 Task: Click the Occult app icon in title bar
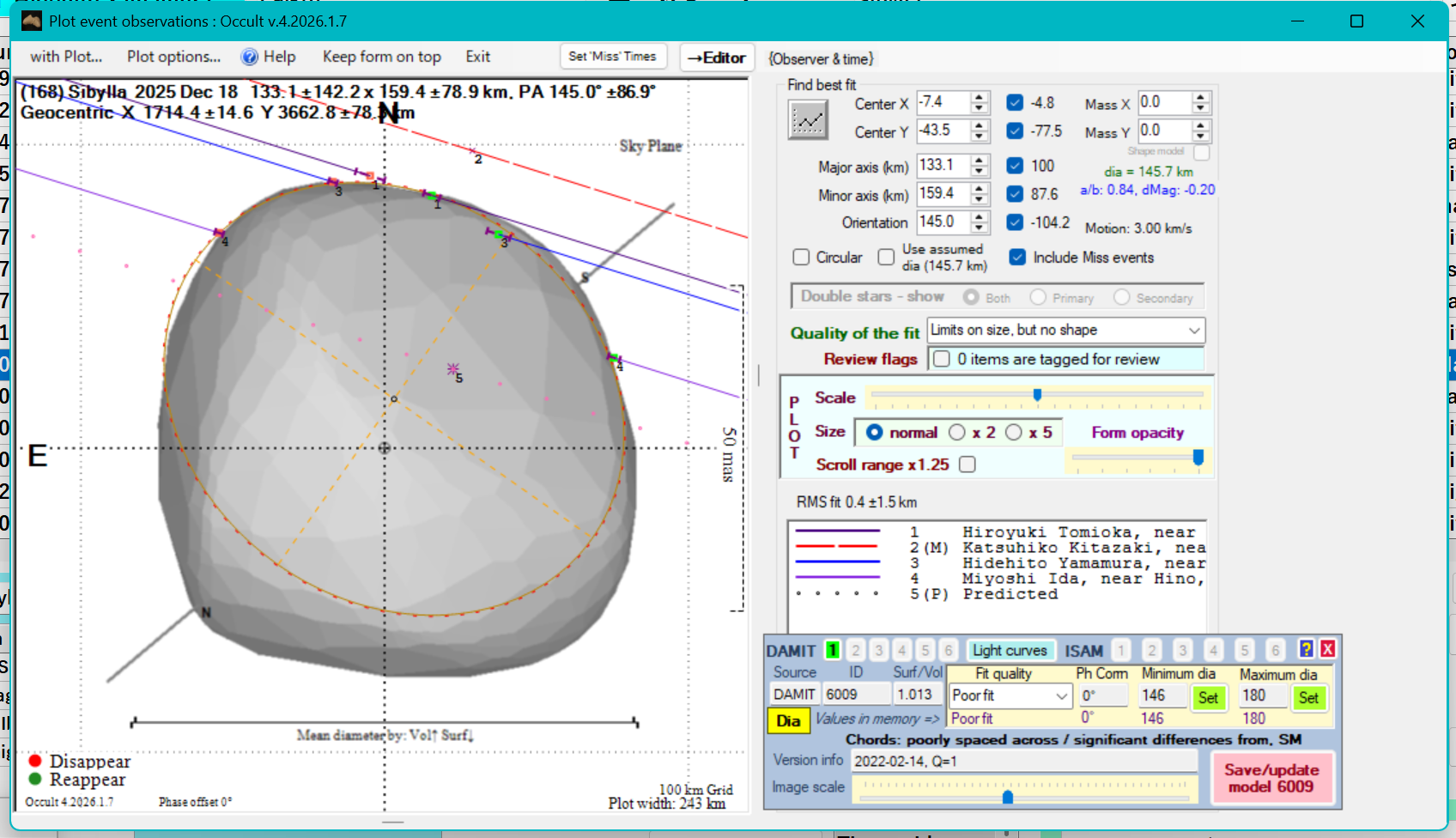click(32, 21)
